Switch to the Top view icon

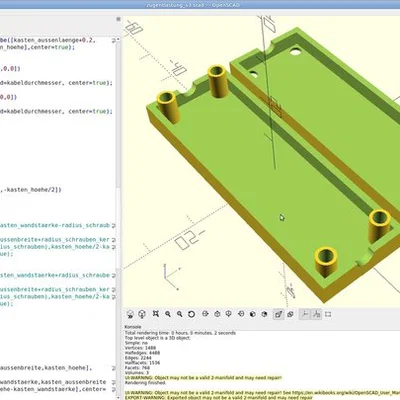217,314
